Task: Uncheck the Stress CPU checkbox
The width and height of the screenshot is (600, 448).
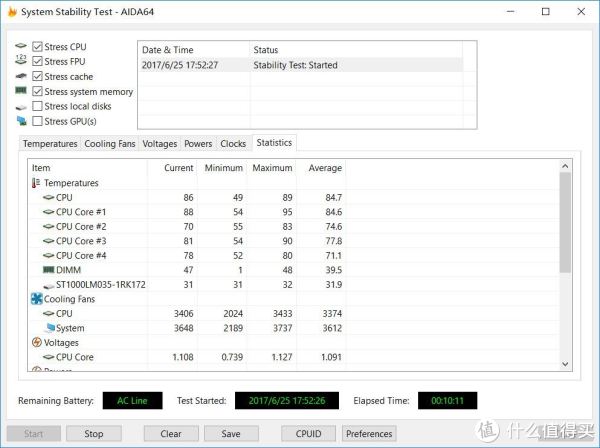Action: (x=37, y=47)
